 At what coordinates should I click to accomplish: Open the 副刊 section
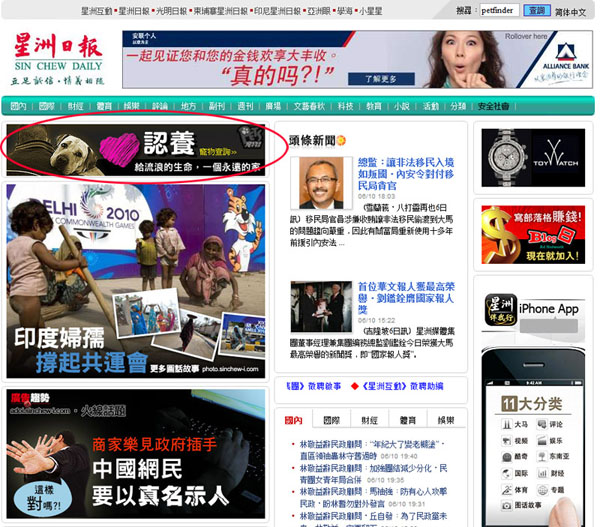(x=217, y=106)
